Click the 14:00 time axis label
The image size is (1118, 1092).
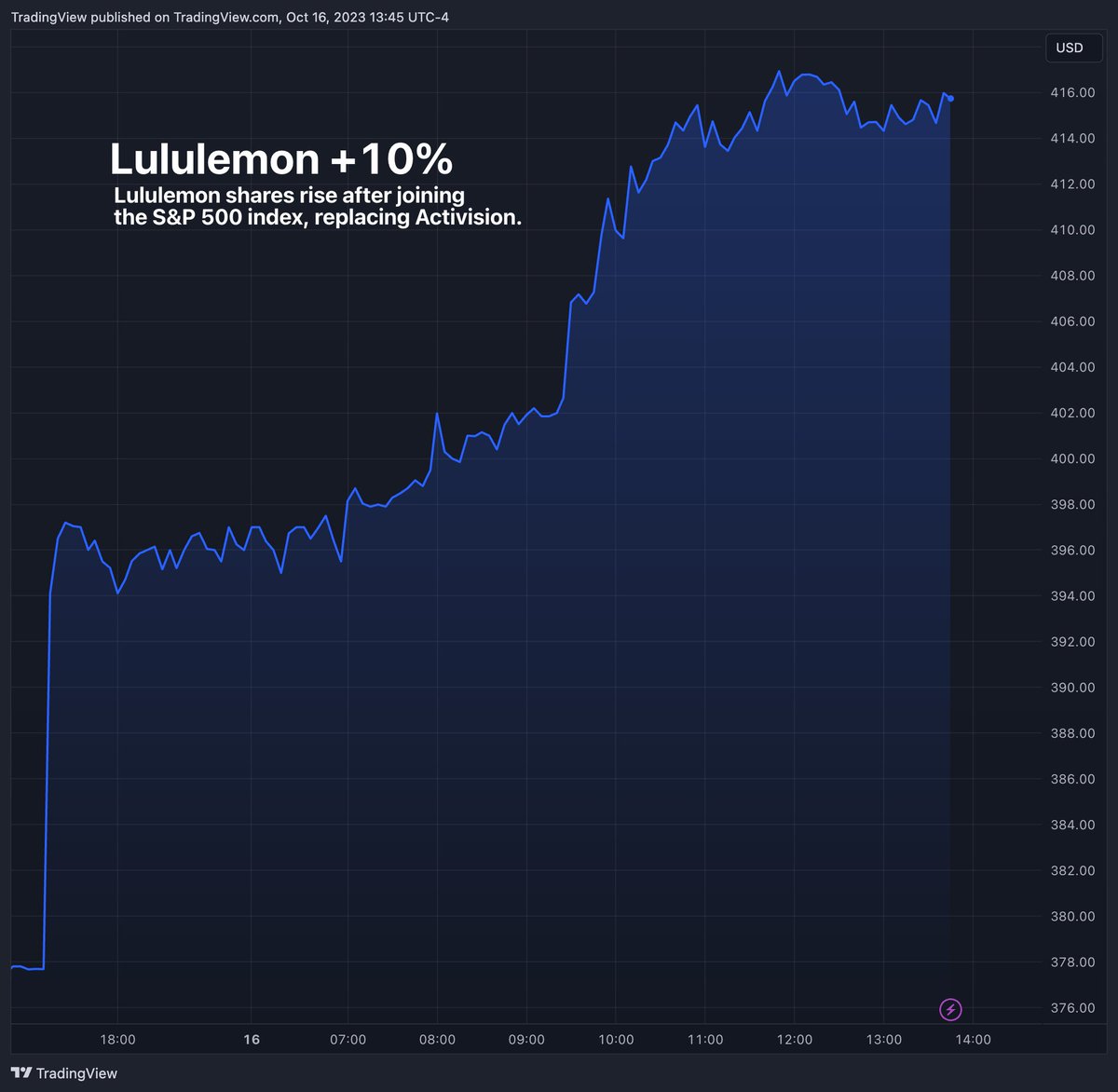pyautogui.click(x=973, y=1040)
